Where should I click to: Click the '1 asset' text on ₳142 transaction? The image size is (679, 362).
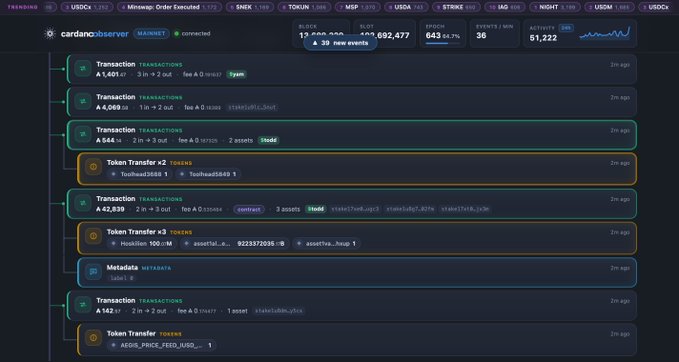click(x=237, y=311)
